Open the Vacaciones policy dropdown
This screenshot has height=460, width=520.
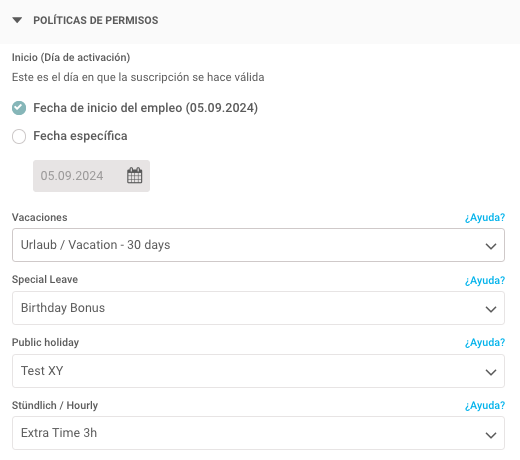coord(258,245)
